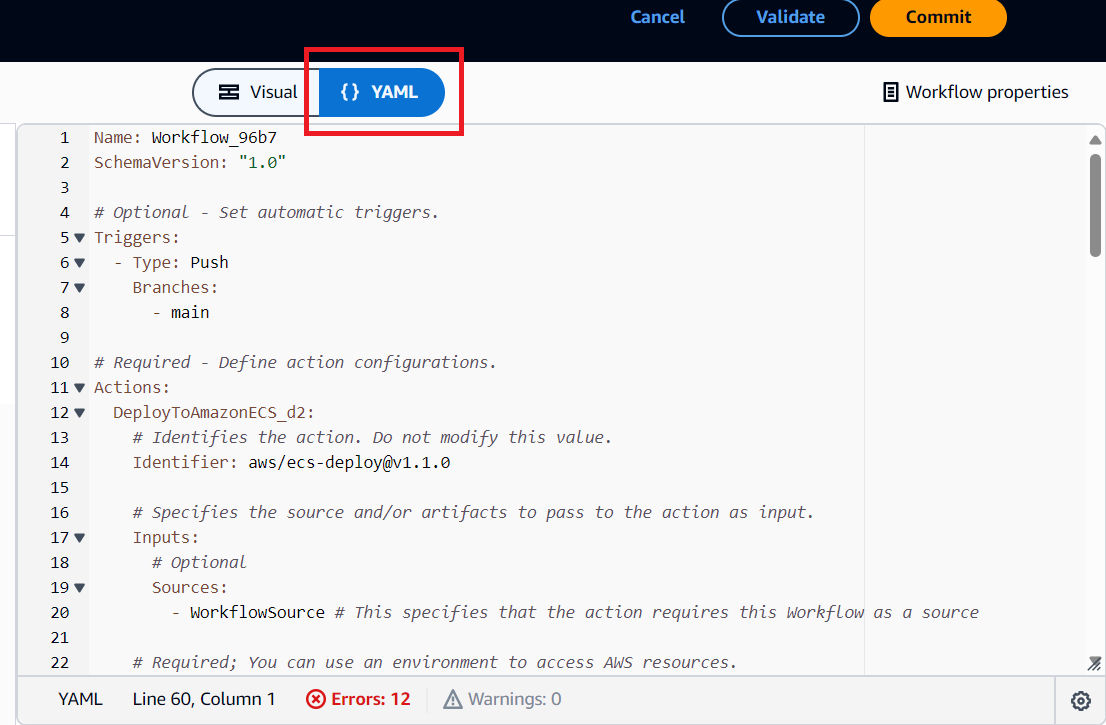Click the aws/ecs-deploy@v1.1.0 identifier value
This screenshot has height=725, width=1106.
click(x=349, y=463)
